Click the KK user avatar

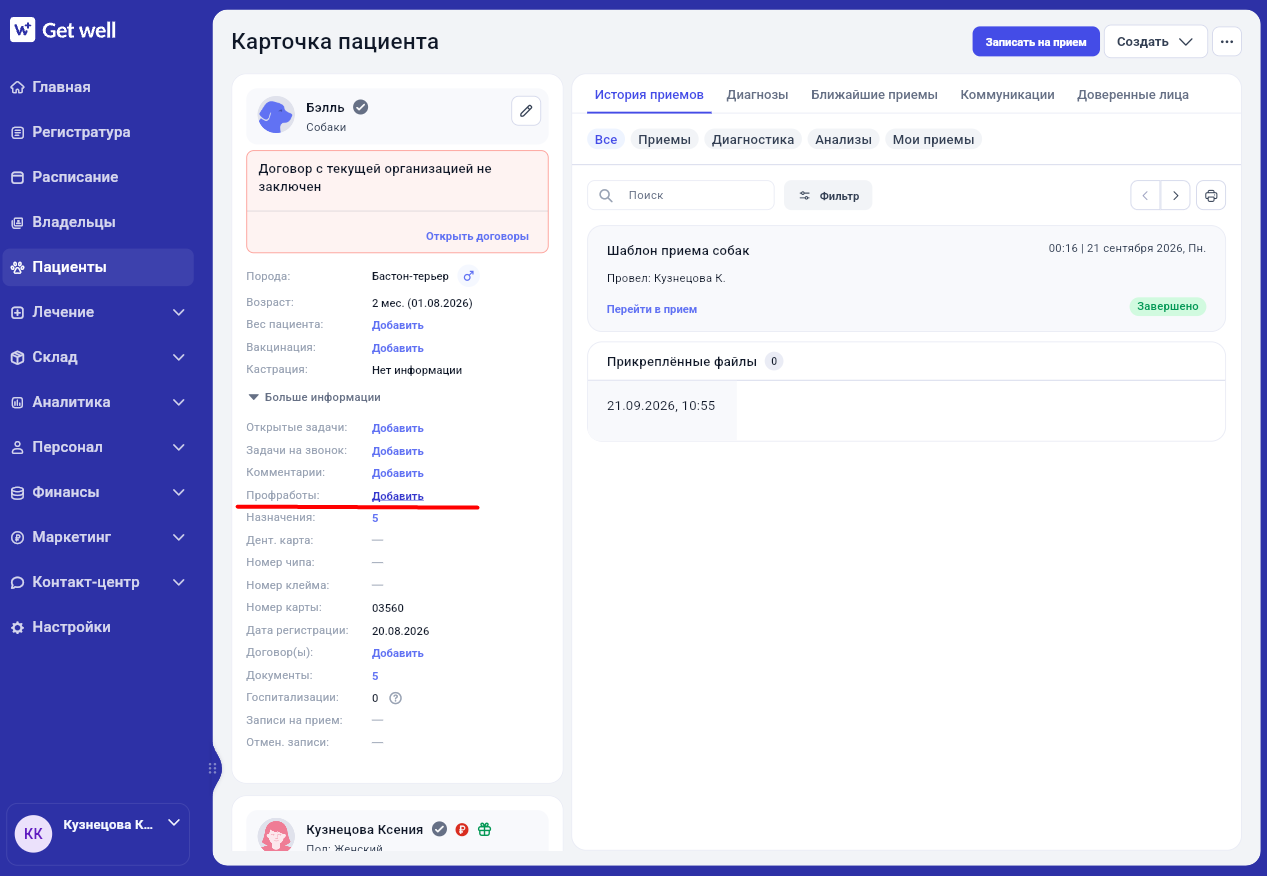[33, 833]
